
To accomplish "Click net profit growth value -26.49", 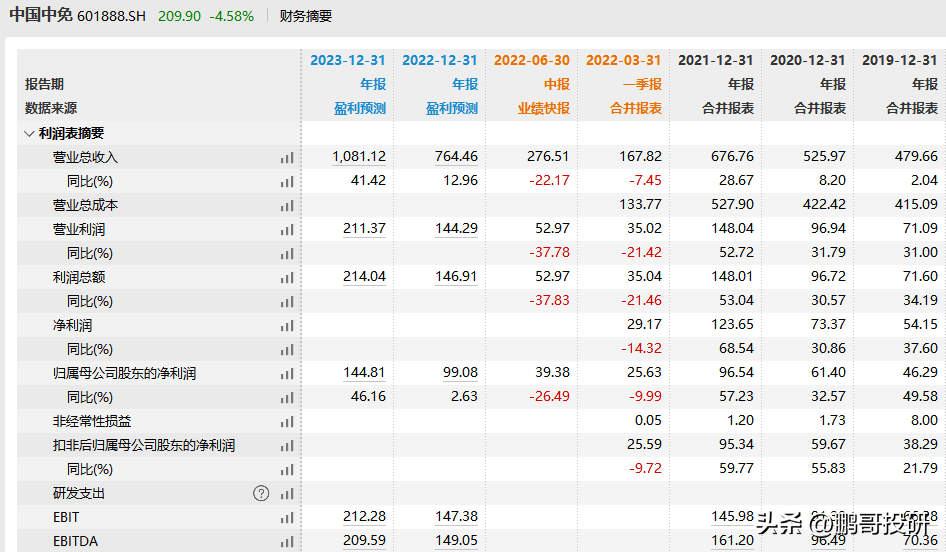I will coord(549,397).
